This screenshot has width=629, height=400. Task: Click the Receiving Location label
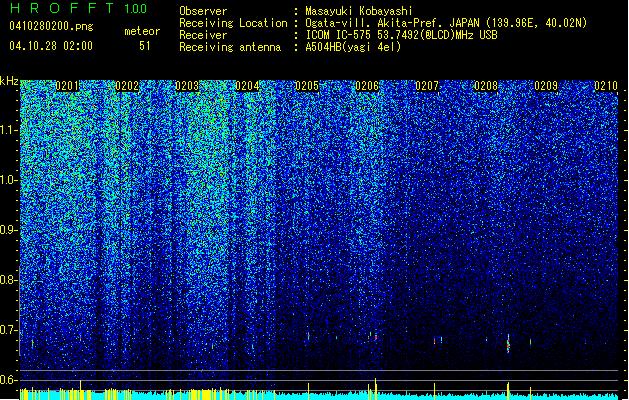[x=233, y=23]
